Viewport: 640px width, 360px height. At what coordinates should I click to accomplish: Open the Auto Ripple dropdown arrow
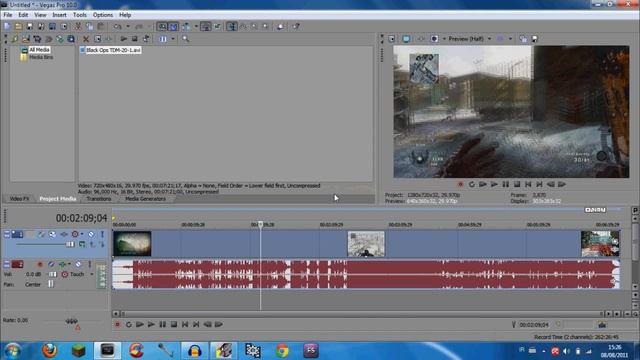point(196,27)
